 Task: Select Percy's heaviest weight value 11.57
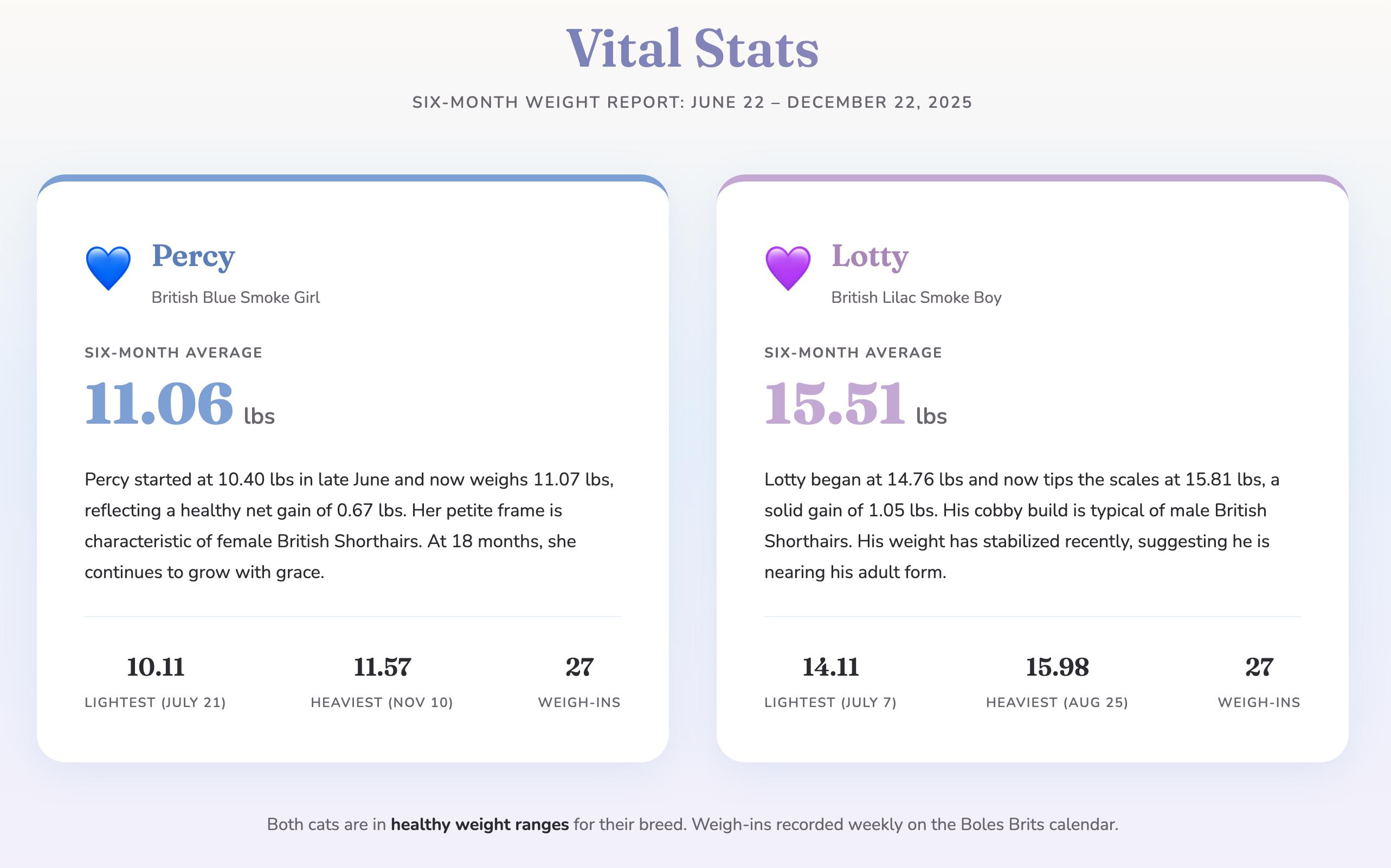point(382,667)
